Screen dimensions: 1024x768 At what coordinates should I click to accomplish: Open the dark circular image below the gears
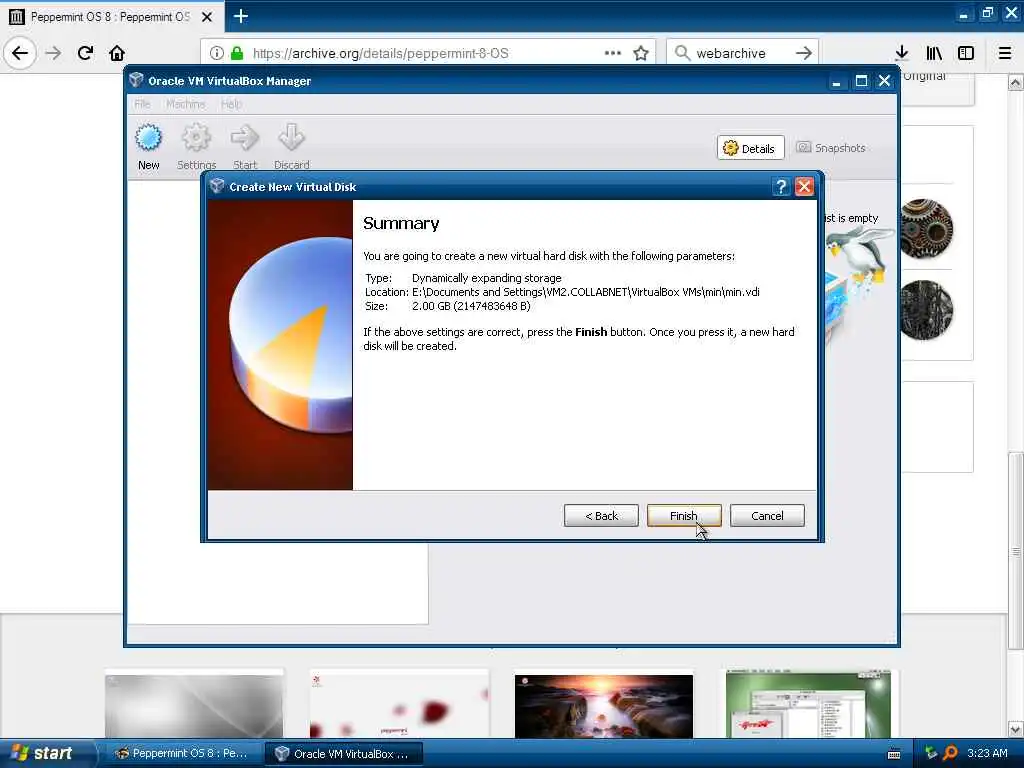click(926, 310)
